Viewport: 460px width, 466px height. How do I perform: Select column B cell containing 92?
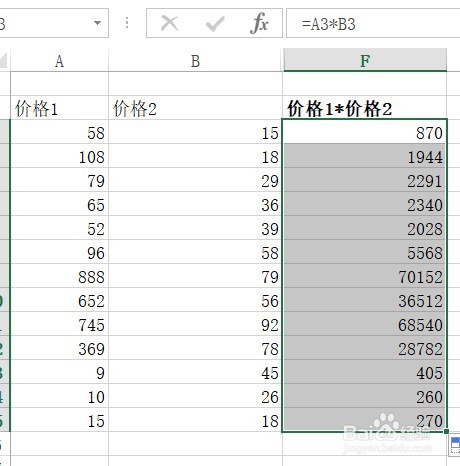click(x=195, y=324)
